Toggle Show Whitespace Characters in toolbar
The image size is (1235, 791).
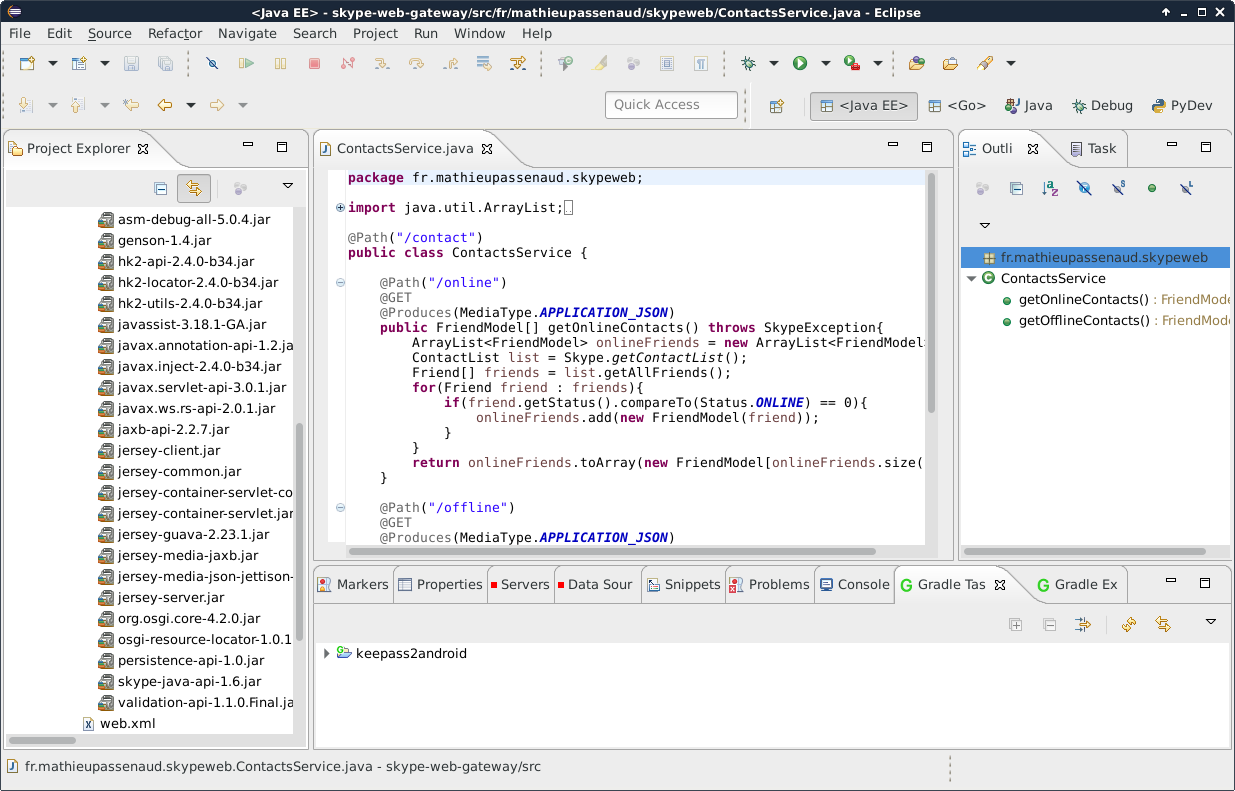(701, 63)
